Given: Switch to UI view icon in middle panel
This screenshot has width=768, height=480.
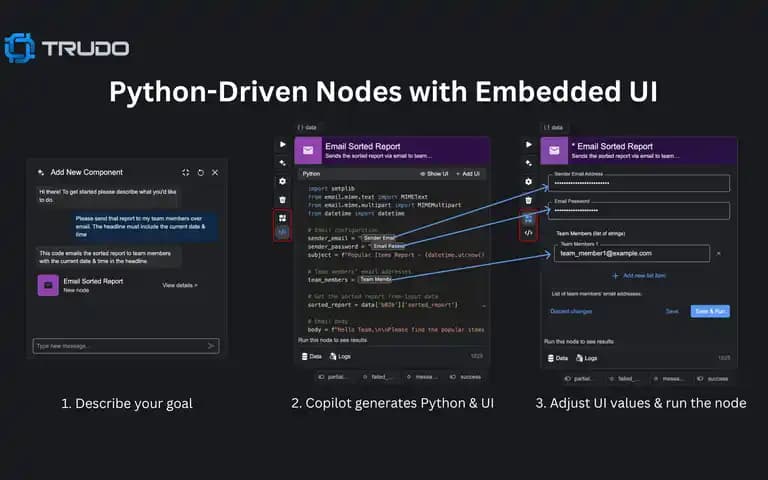Looking at the screenshot, I should 283,218.
